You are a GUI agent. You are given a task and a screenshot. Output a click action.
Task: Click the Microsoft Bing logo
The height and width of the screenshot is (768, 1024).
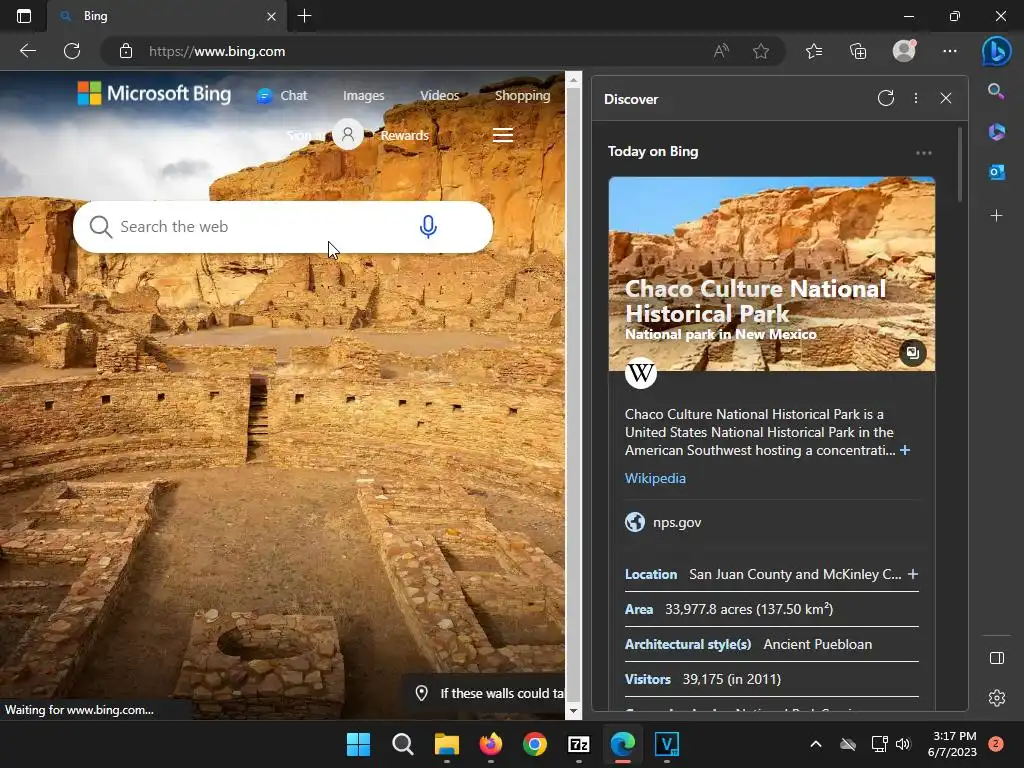[x=154, y=93]
